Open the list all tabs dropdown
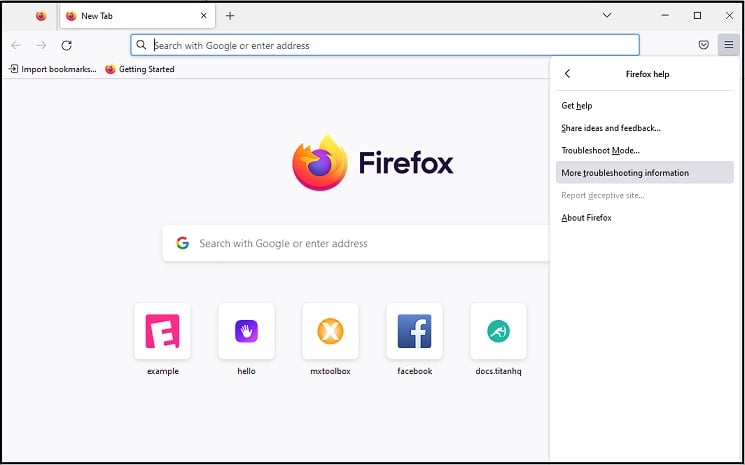The height and width of the screenshot is (465, 745). pos(607,15)
